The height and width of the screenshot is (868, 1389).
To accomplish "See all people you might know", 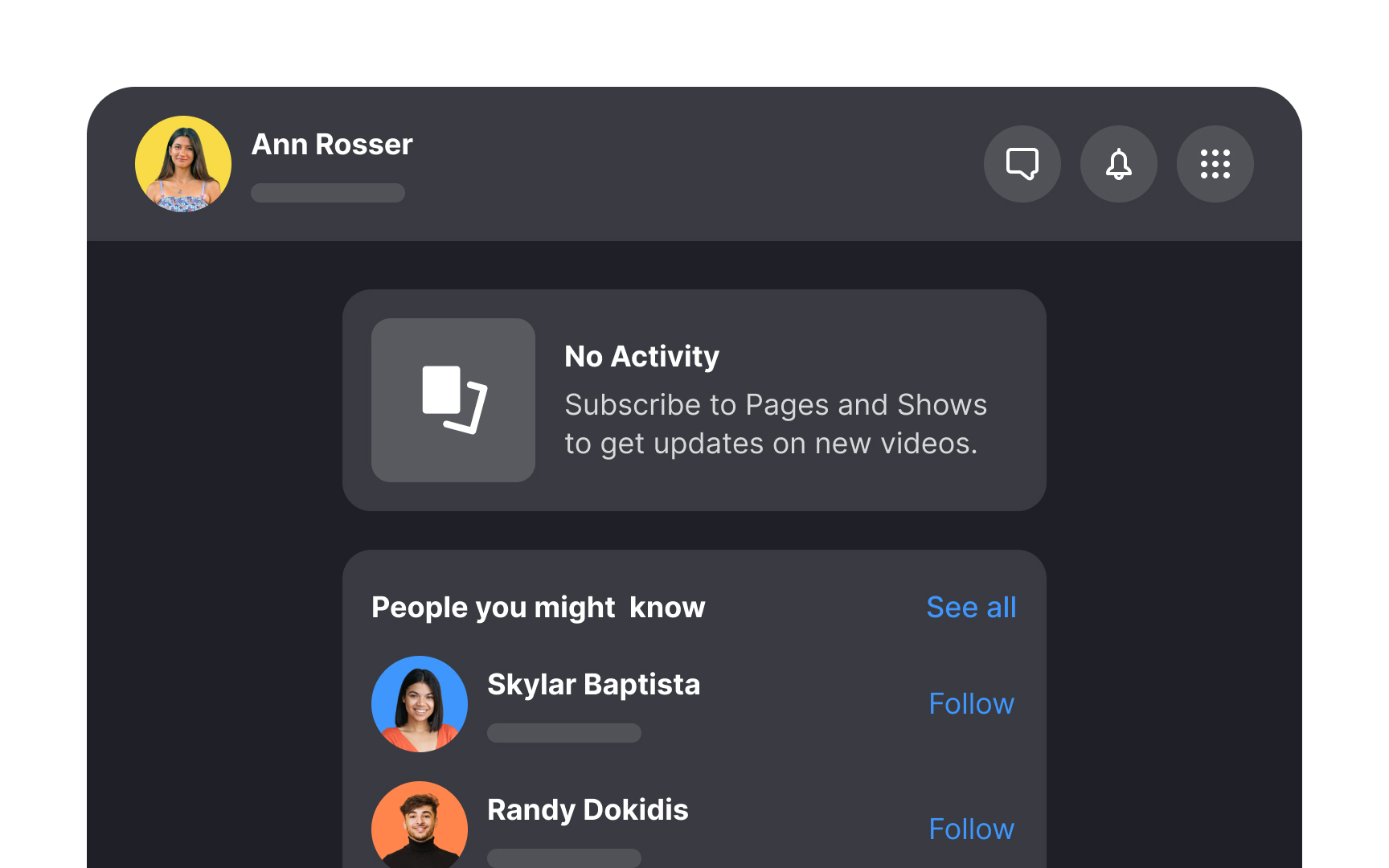I will [x=971, y=608].
